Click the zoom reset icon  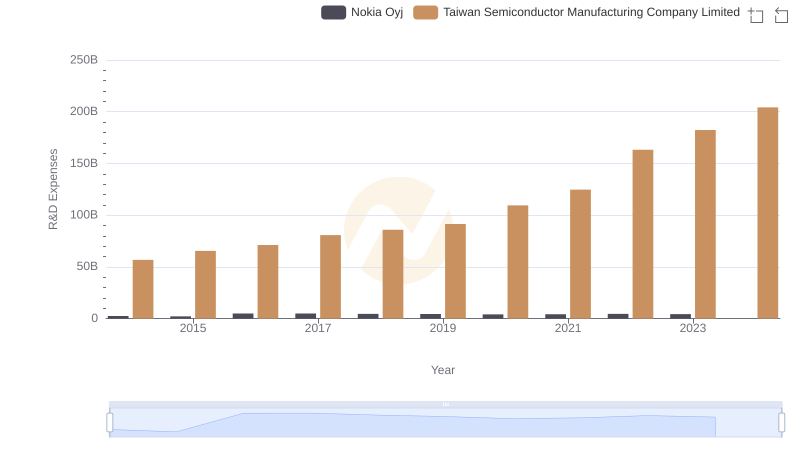point(781,15)
